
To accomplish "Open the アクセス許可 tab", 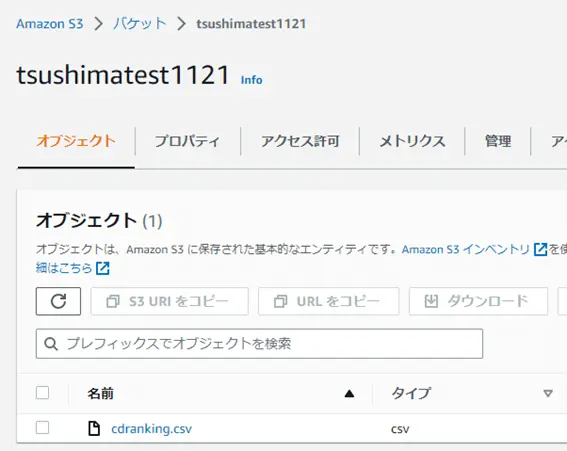I will tap(300, 141).
